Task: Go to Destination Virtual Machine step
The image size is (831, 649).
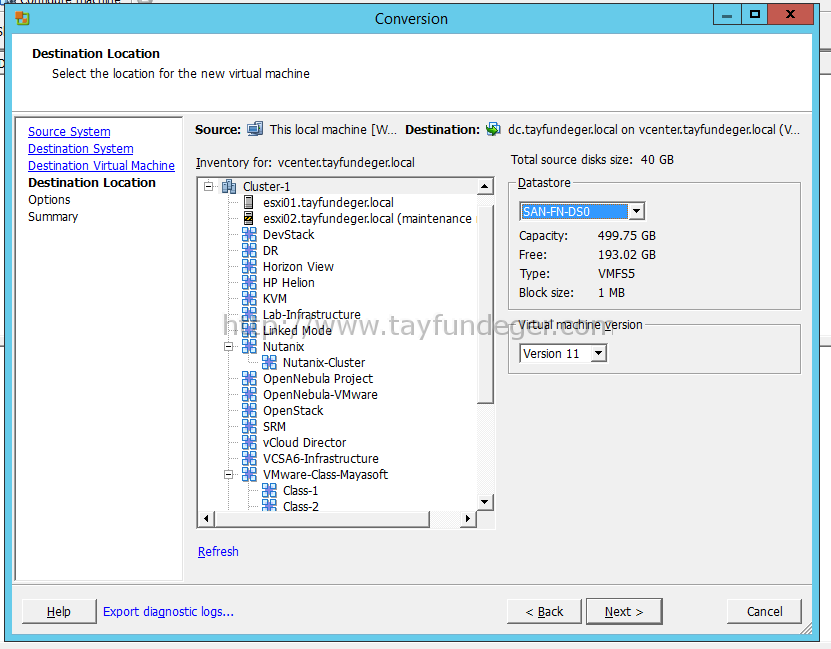Action: [101, 165]
